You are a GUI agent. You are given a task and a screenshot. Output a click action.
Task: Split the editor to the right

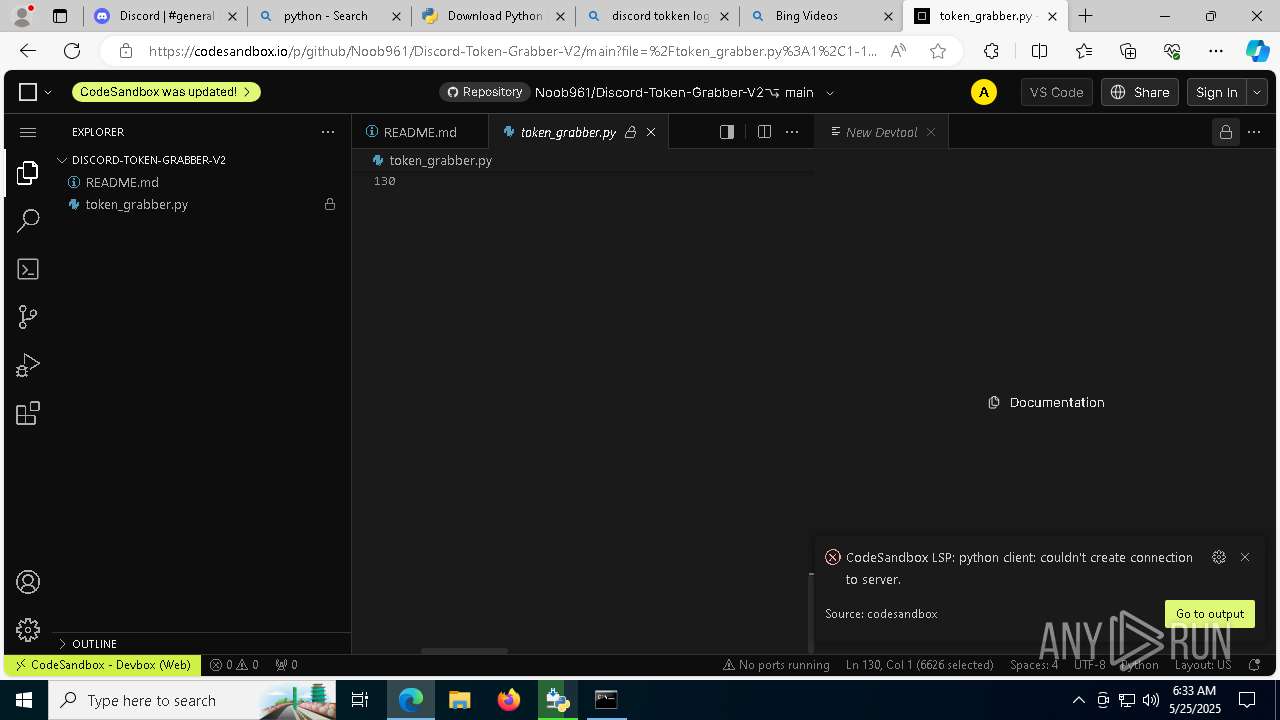pyautogui.click(x=764, y=132)
